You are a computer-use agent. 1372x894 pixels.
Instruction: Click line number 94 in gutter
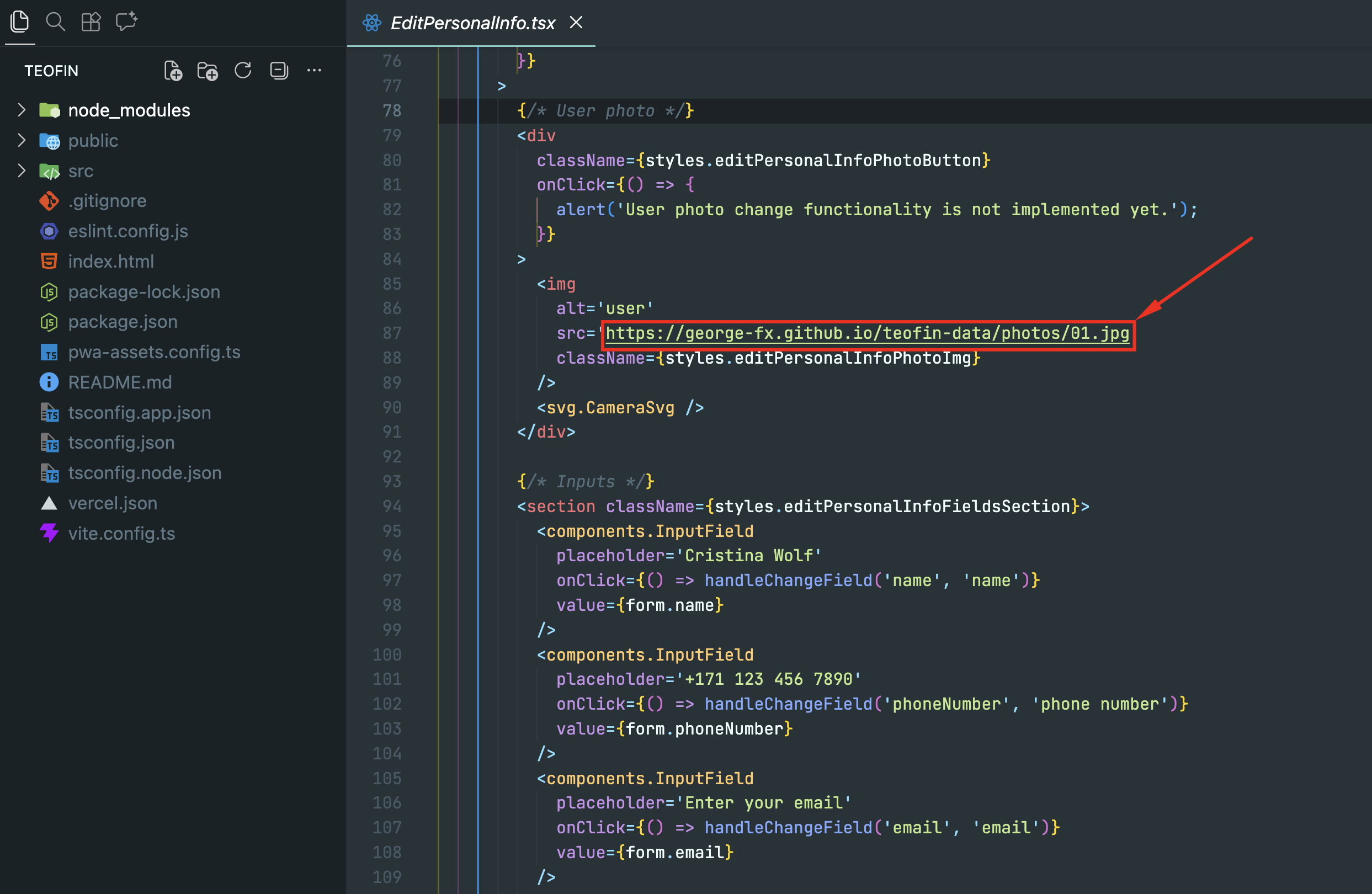point(391,506)
